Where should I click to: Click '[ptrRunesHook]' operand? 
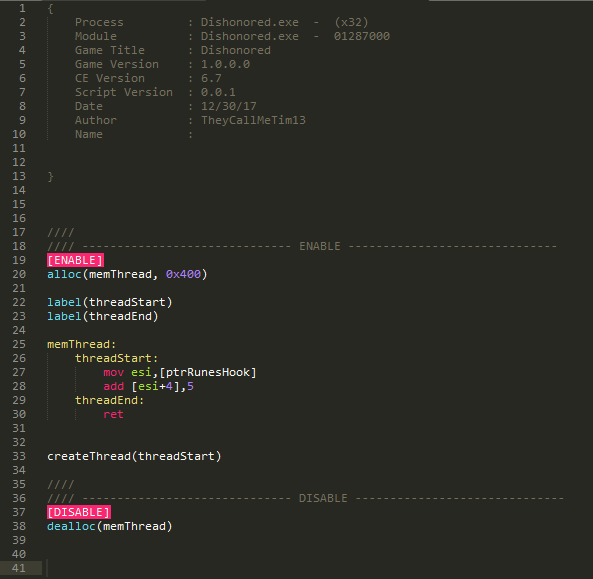click(208, 372)
